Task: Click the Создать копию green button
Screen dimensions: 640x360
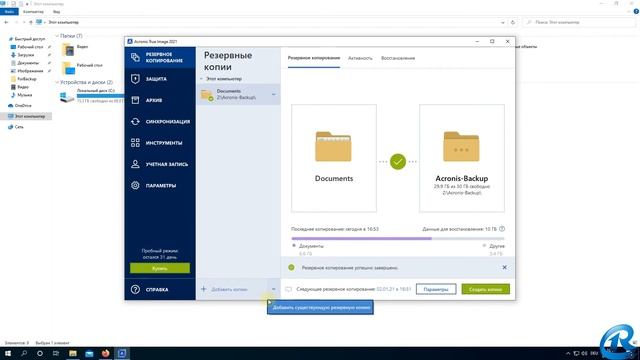Action: [485, 289]
